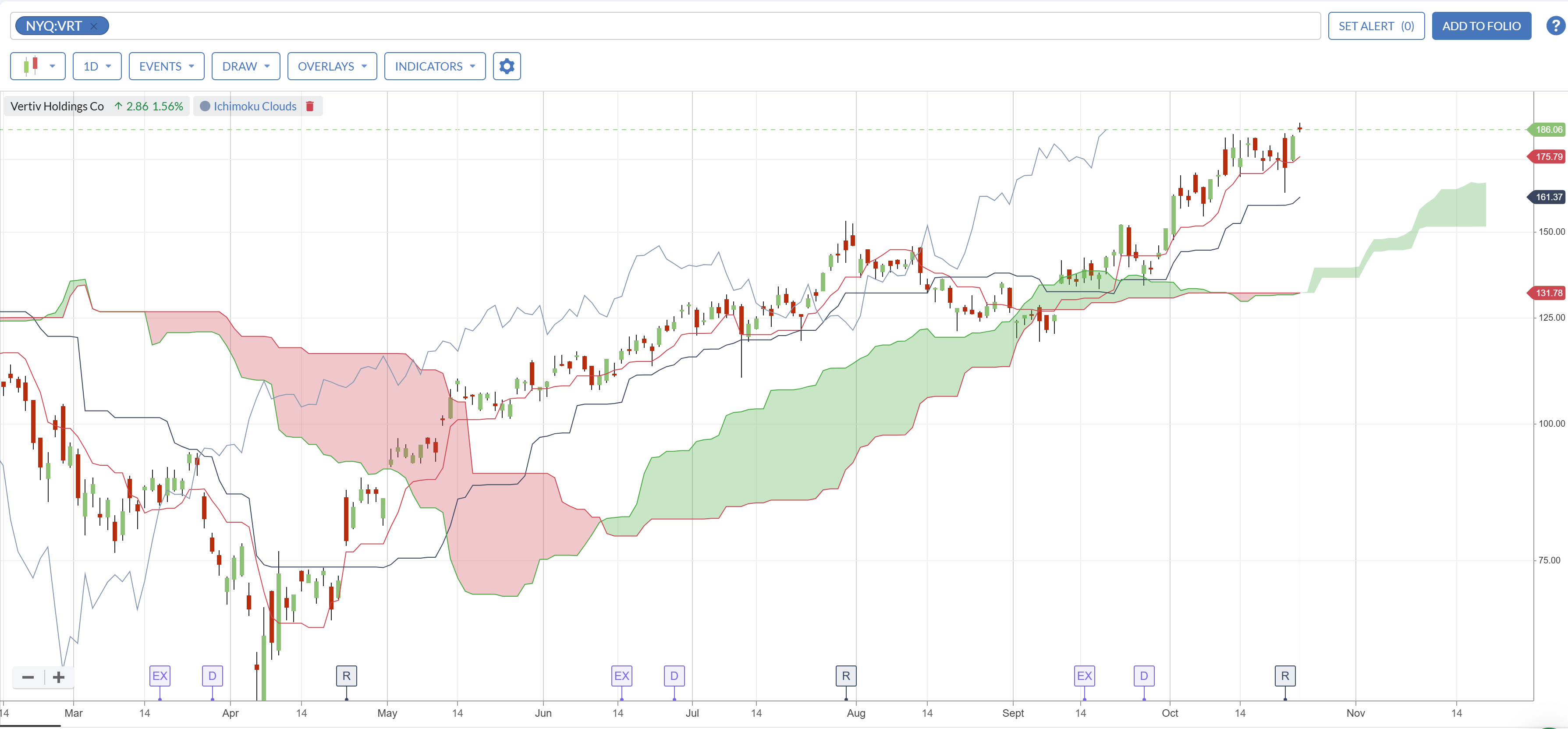Zoom out chart with minus button
Viewport: 1568px width, 729px height.
point(28,677)
